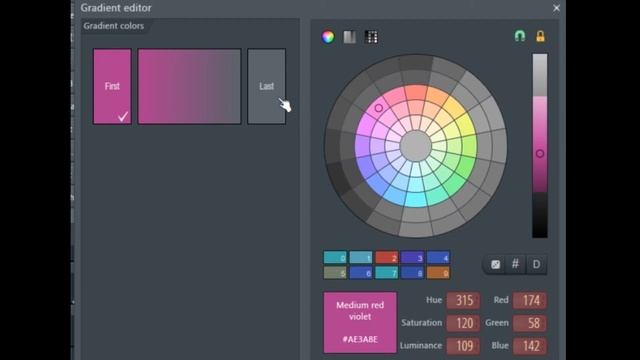This screenshot has width=640, height=360.
Task: Click the luminance slider handle circle
Action: [x=540, y=153]
